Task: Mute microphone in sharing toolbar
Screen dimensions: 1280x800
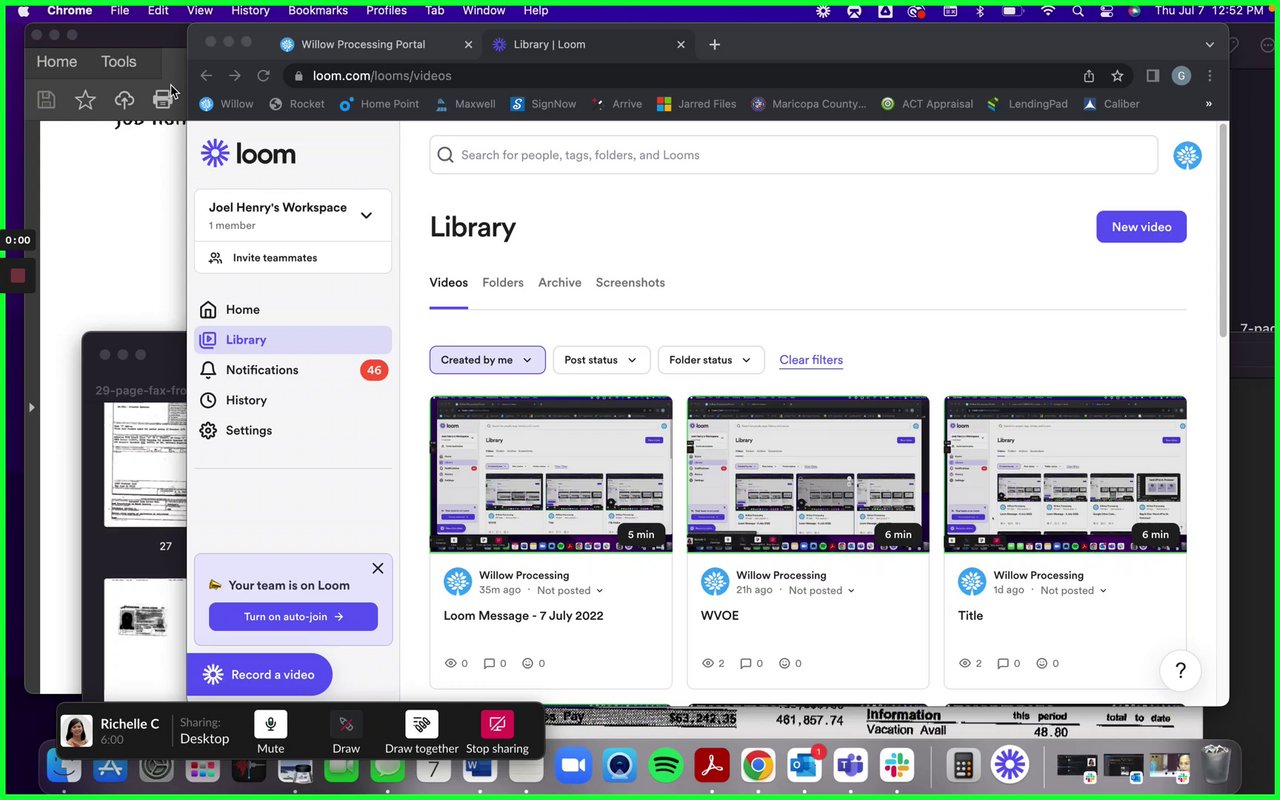Action: (x=270, y=732)
